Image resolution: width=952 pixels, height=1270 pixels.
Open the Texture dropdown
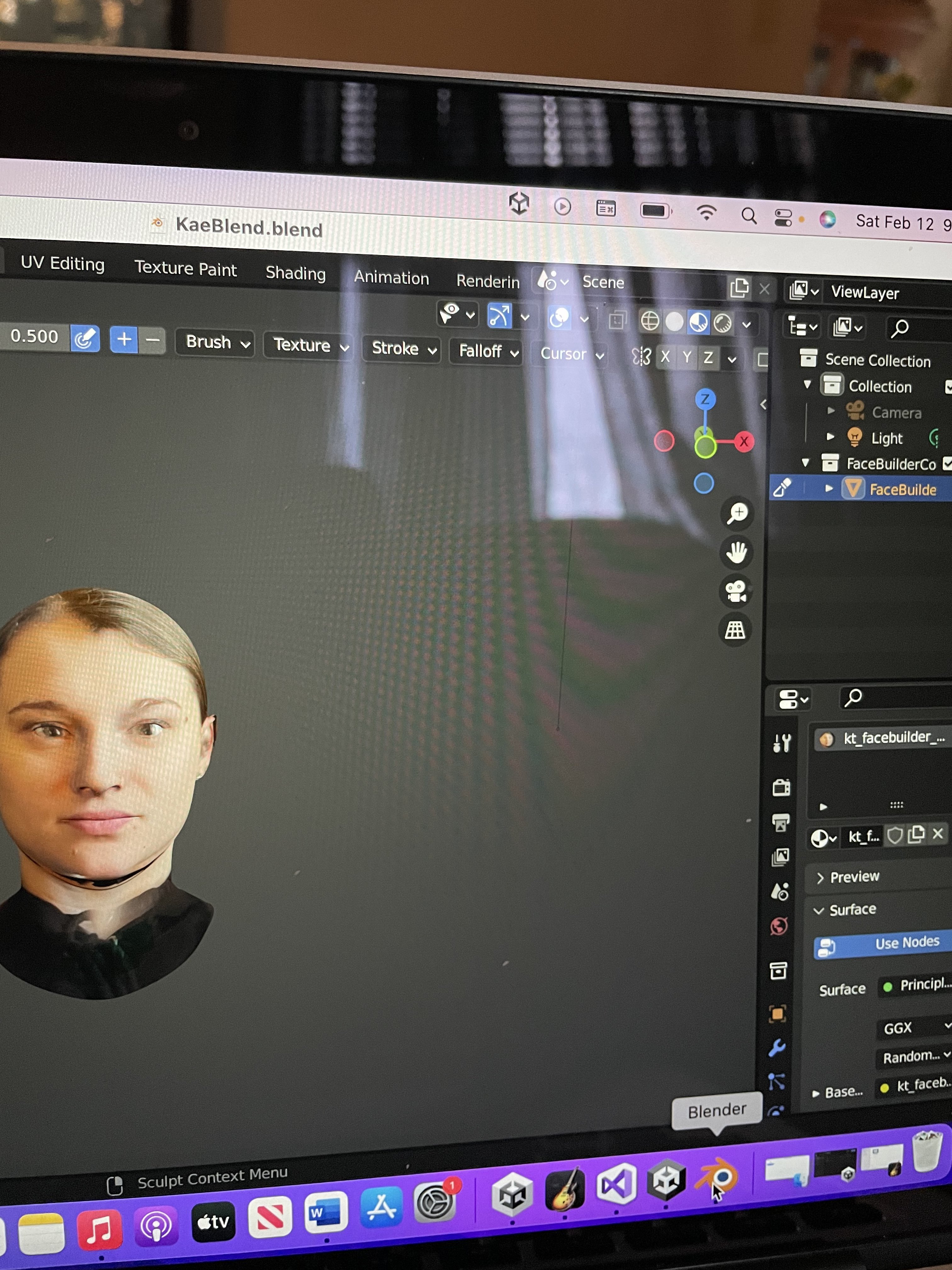click(308, 346)
